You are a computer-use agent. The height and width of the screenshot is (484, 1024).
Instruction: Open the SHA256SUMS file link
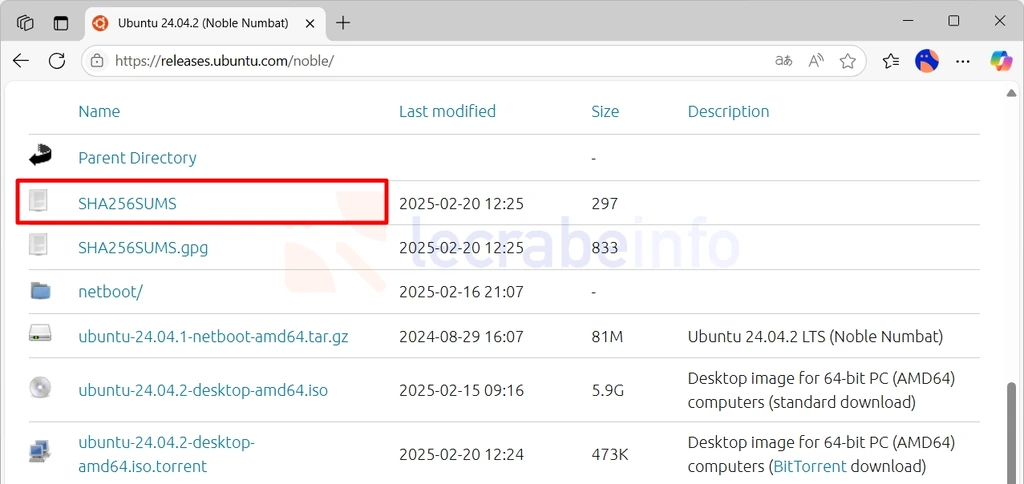127,204
